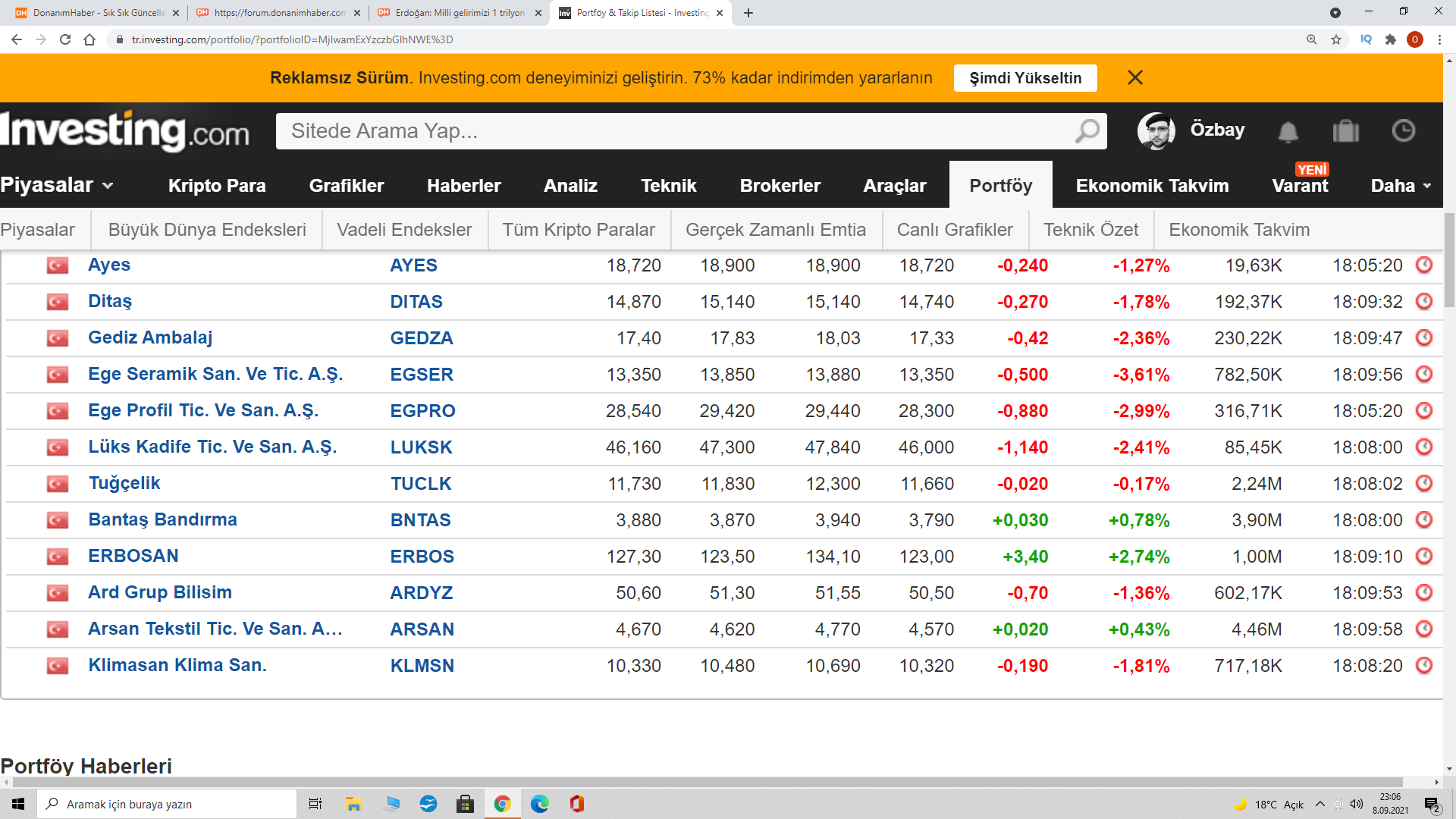Click the Şimdi Yükseltin upgrade button

(x=1025, y=78)
